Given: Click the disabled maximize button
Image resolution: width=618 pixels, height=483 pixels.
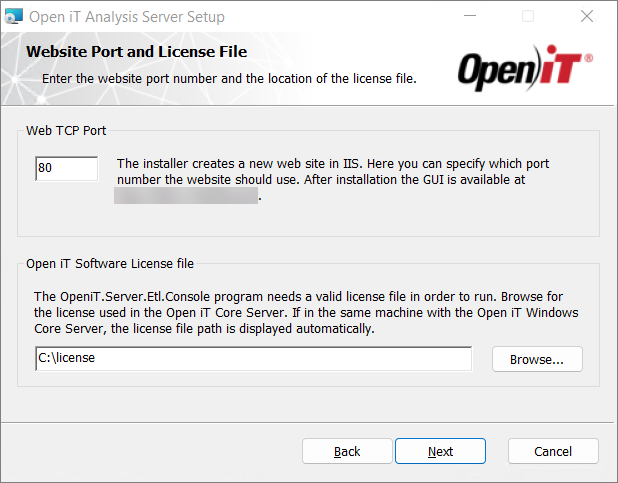Looking at the screenshot, I should 528,16.
